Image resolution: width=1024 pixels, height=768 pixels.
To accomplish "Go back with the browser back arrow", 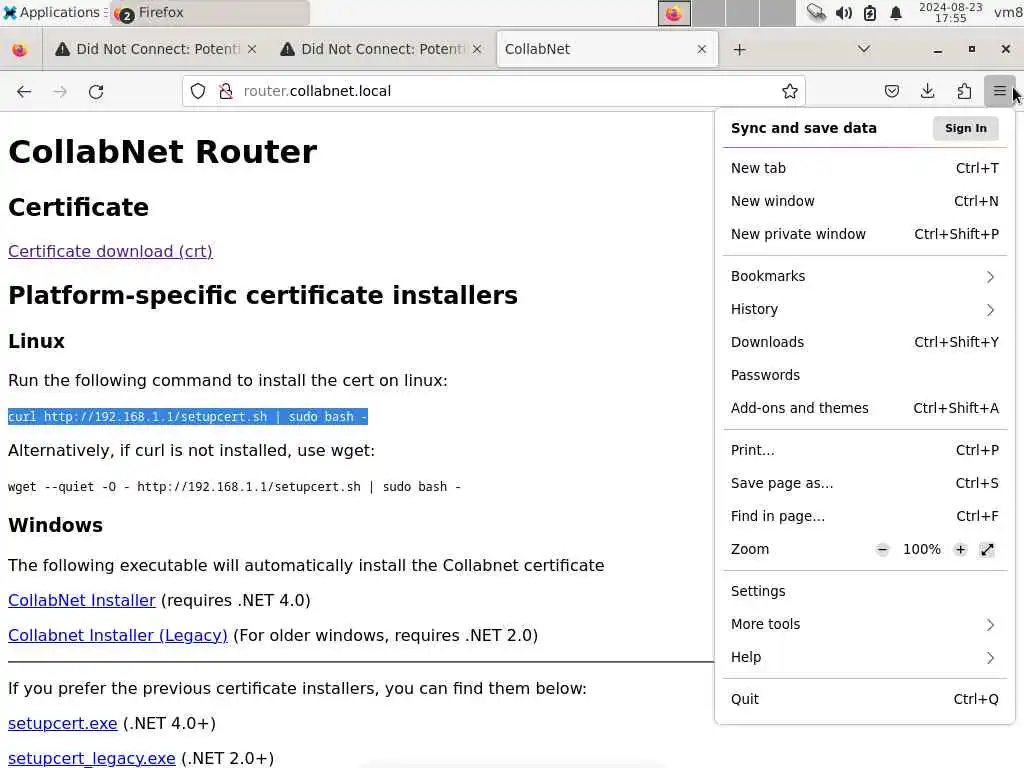I will (x=24, y=91).
